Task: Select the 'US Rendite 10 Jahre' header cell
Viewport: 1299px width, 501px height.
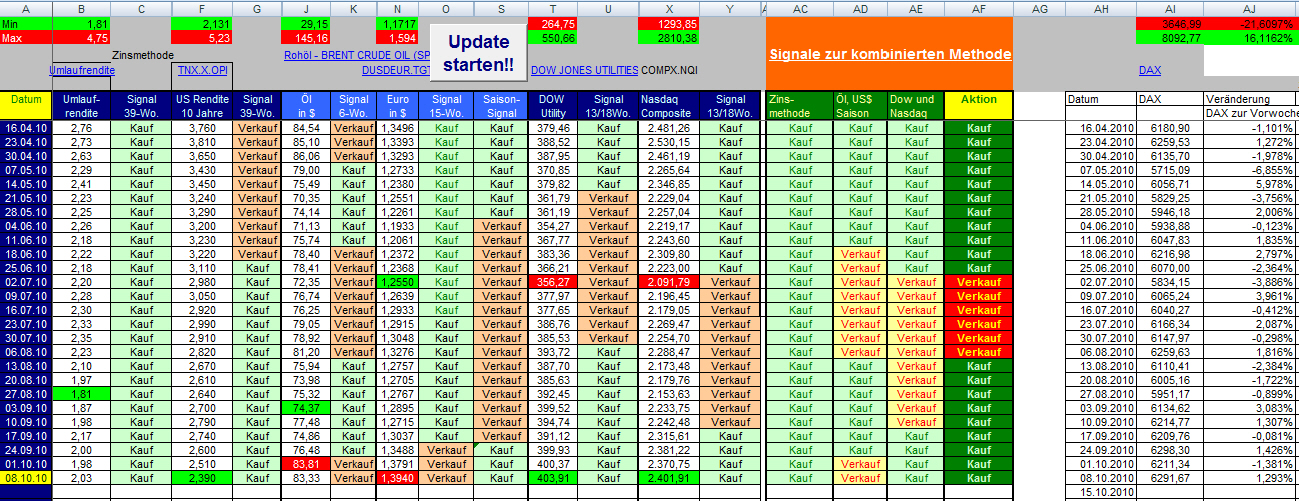Action: pyautogui.click(x=202, y=106)
